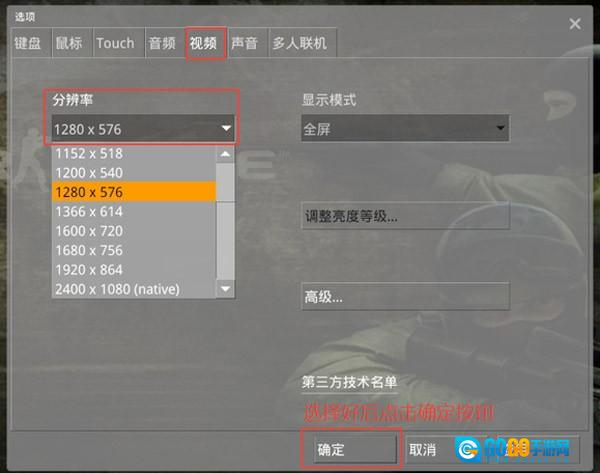Click the resolution list scrollbar track

pos(225,241)
